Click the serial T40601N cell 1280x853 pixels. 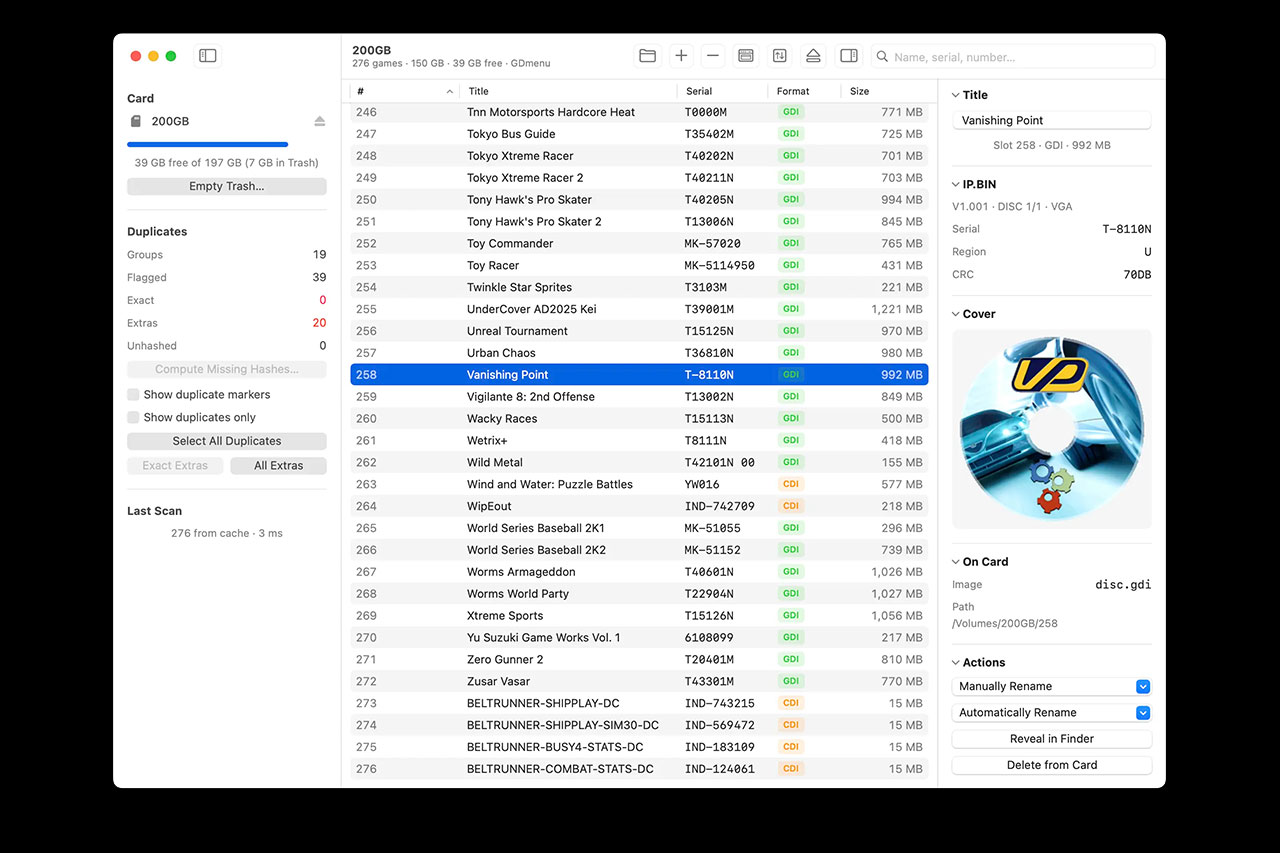click(709, 572)
